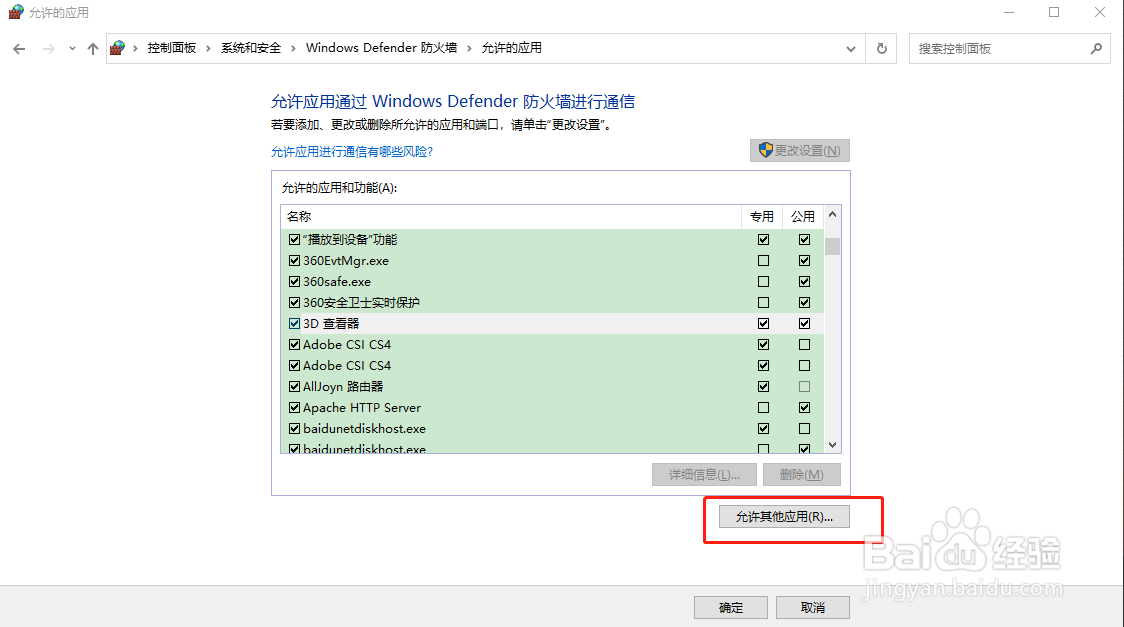1124x627 pixels.
Task: Select the 360safe.exe row text
Action: pyautogui.click(x=337, y=282)
